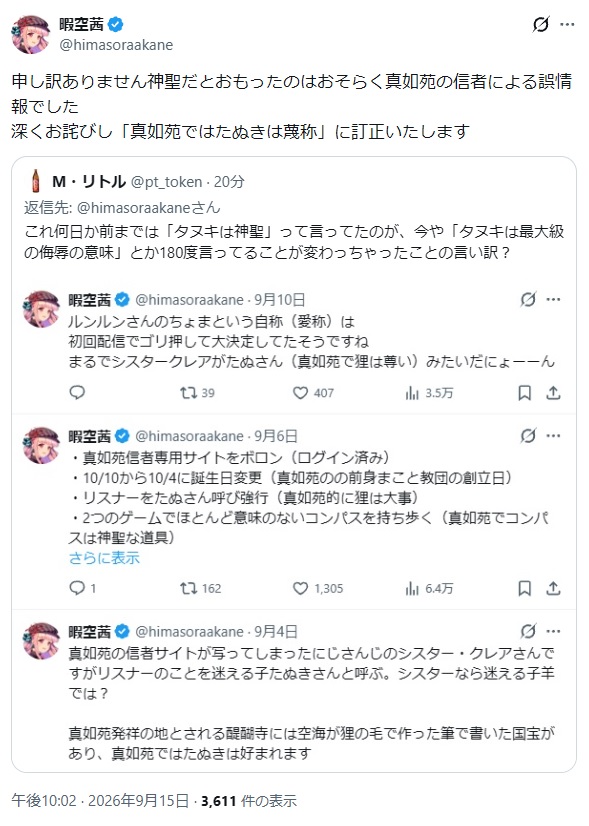The image size is (589, 826).
Task: View analytics showing 6.4万 views
Action: click(429, 588)
